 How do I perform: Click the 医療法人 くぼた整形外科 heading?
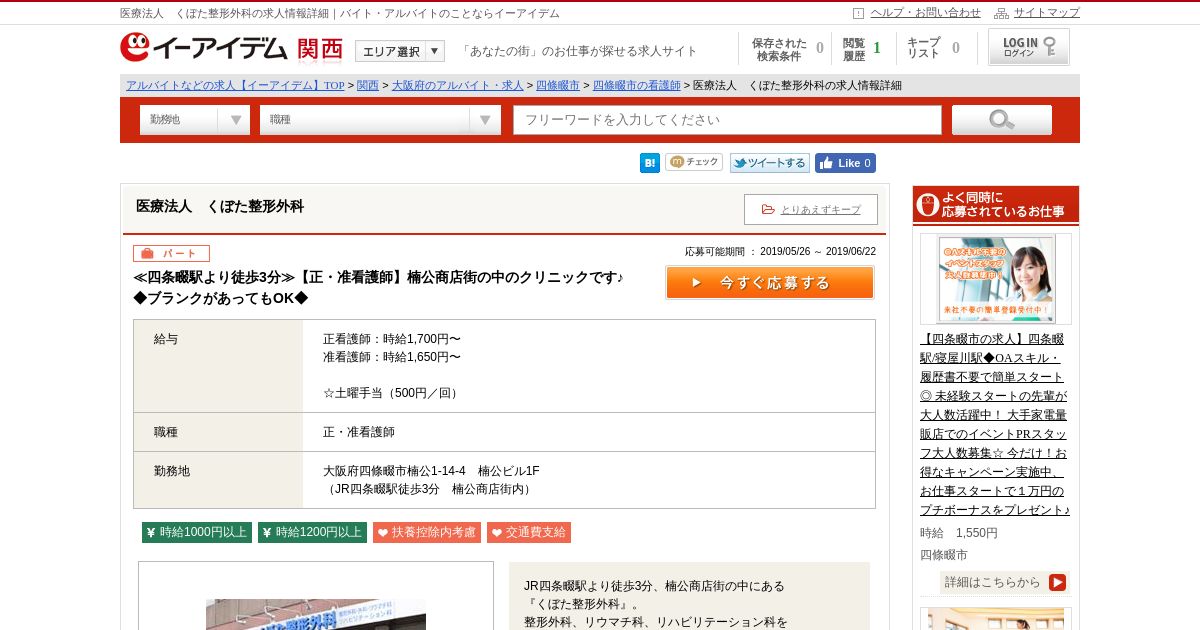(220, 207)
